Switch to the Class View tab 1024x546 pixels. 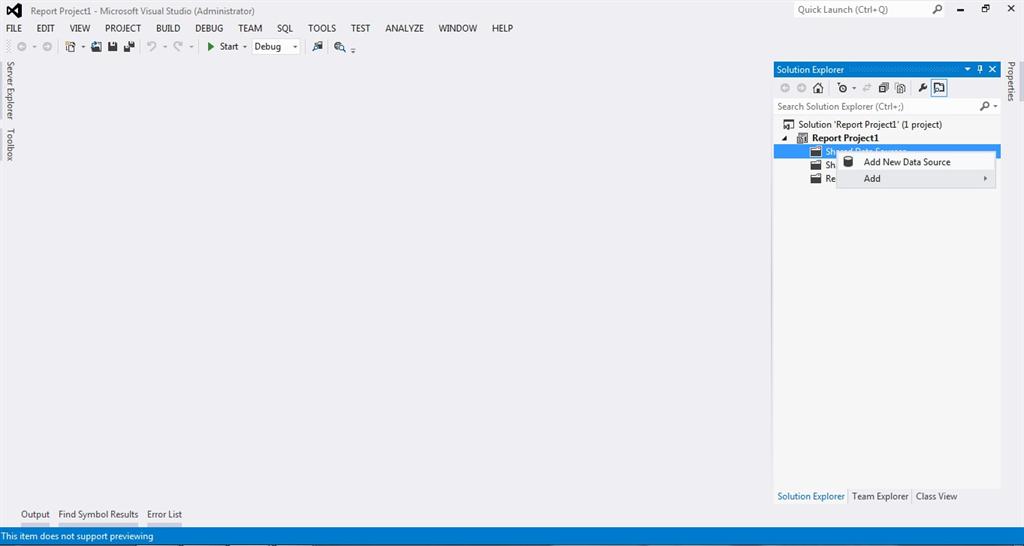tap(936, 496)
